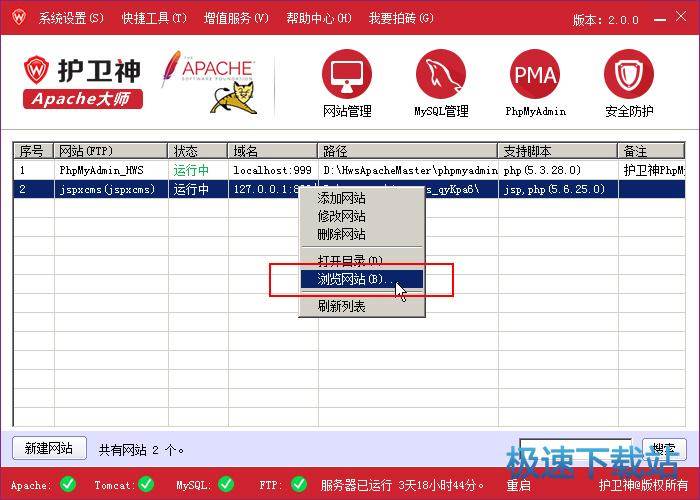
Task: Choose 浏览网站(B) from the context menu
Action: tap(362, 279)
